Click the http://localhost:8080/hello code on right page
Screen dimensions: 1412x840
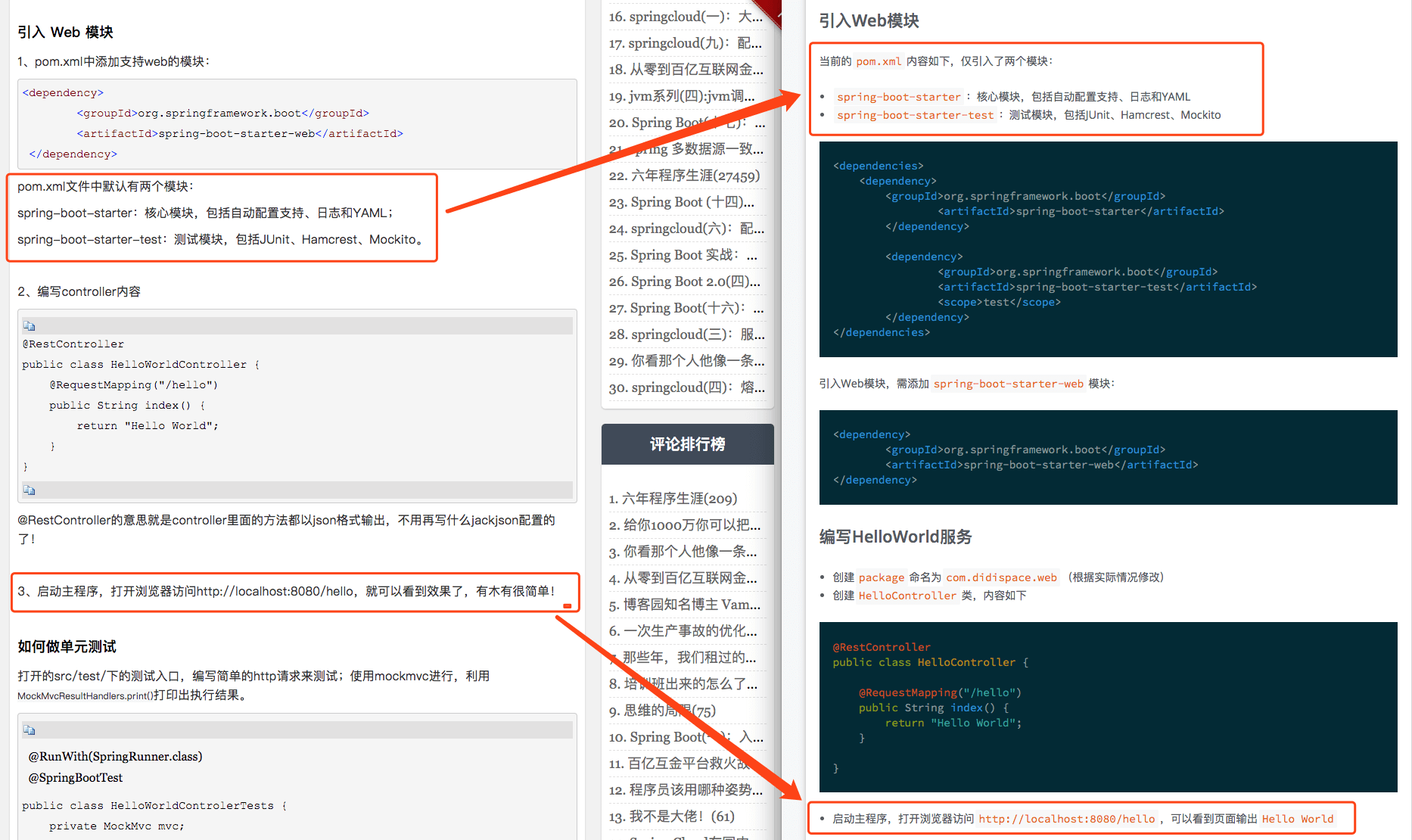tap(1066, 819)
